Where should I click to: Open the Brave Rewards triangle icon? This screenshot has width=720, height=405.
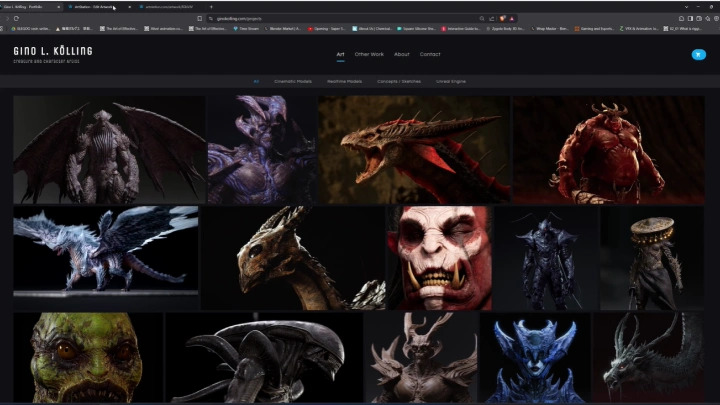click(512, 18)
